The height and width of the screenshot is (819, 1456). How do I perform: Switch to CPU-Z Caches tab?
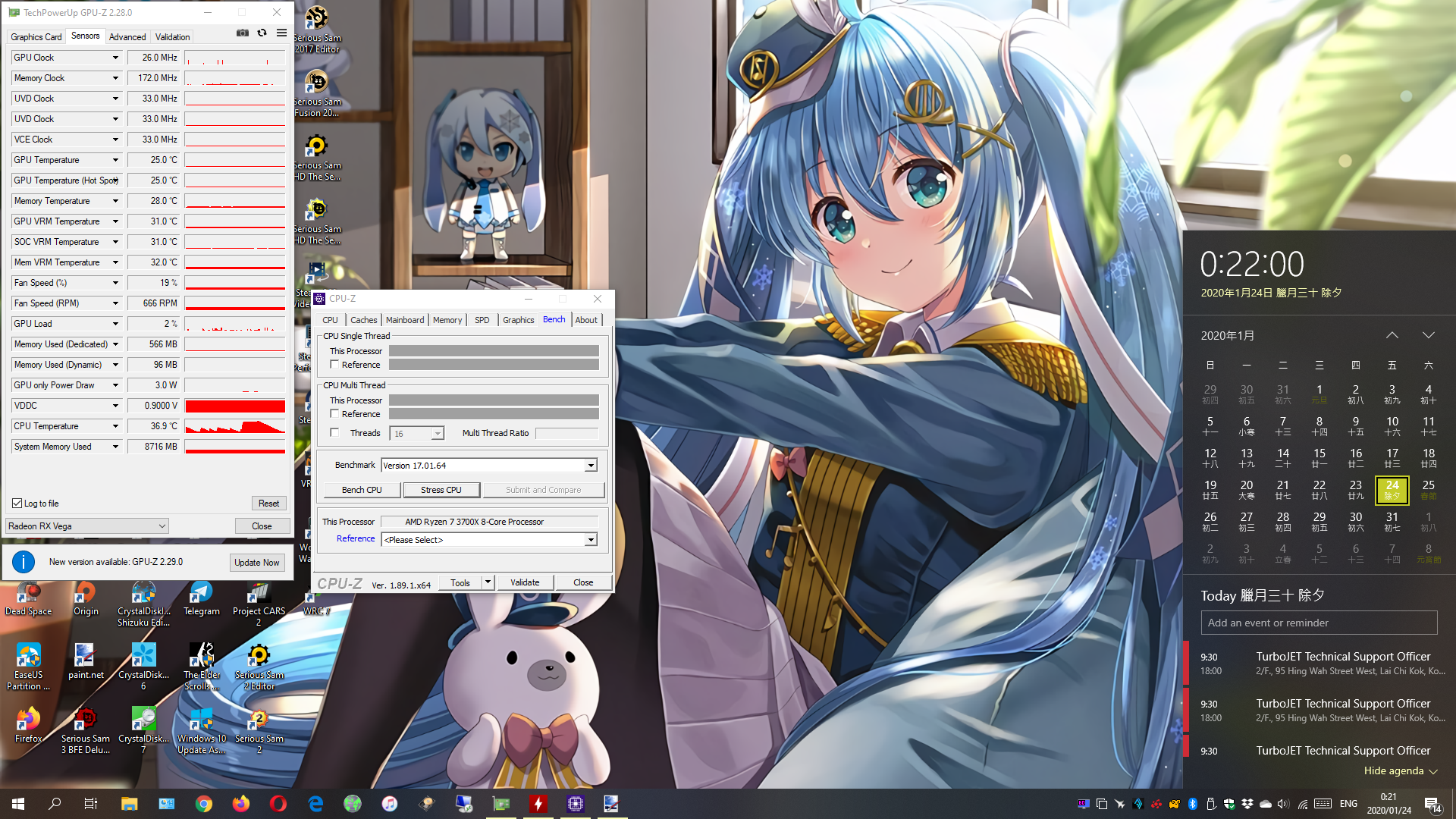coord(364,320)
